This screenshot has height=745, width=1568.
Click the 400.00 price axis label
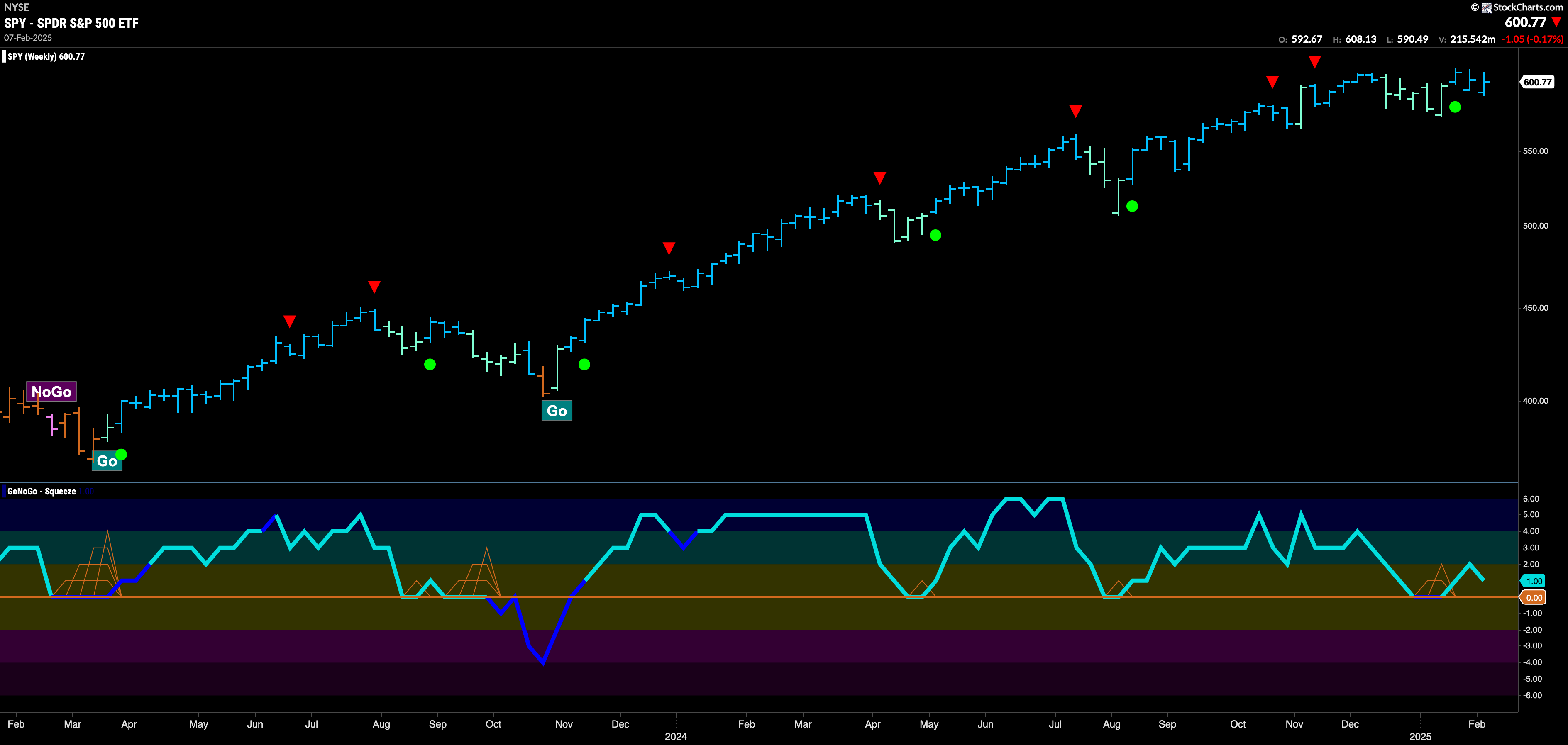[1535, 401]
